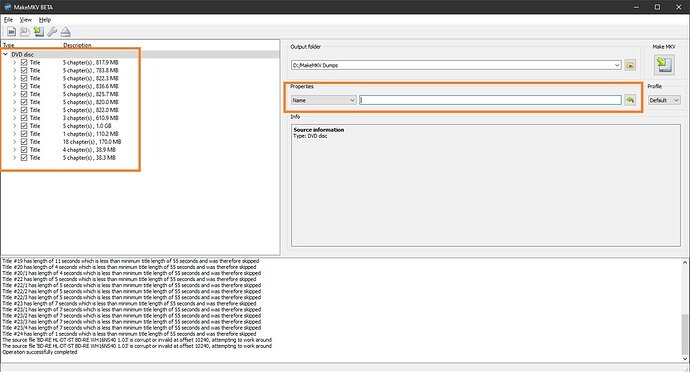The image size is (690, 372).
Task: Uncheck the title sized 38.3 MB
Action: (x=24, y=158)
